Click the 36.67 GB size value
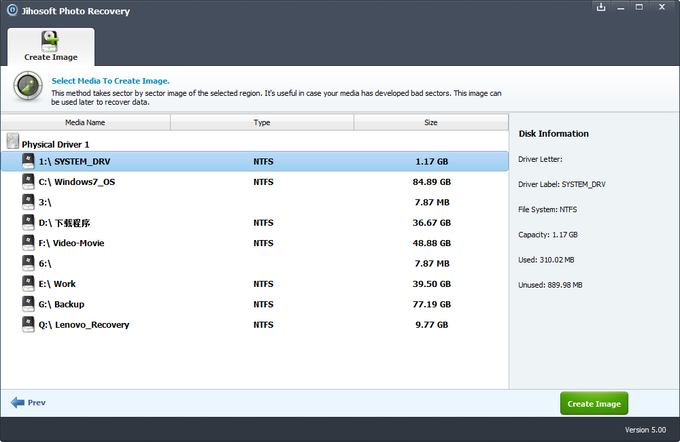 (432, 223)
